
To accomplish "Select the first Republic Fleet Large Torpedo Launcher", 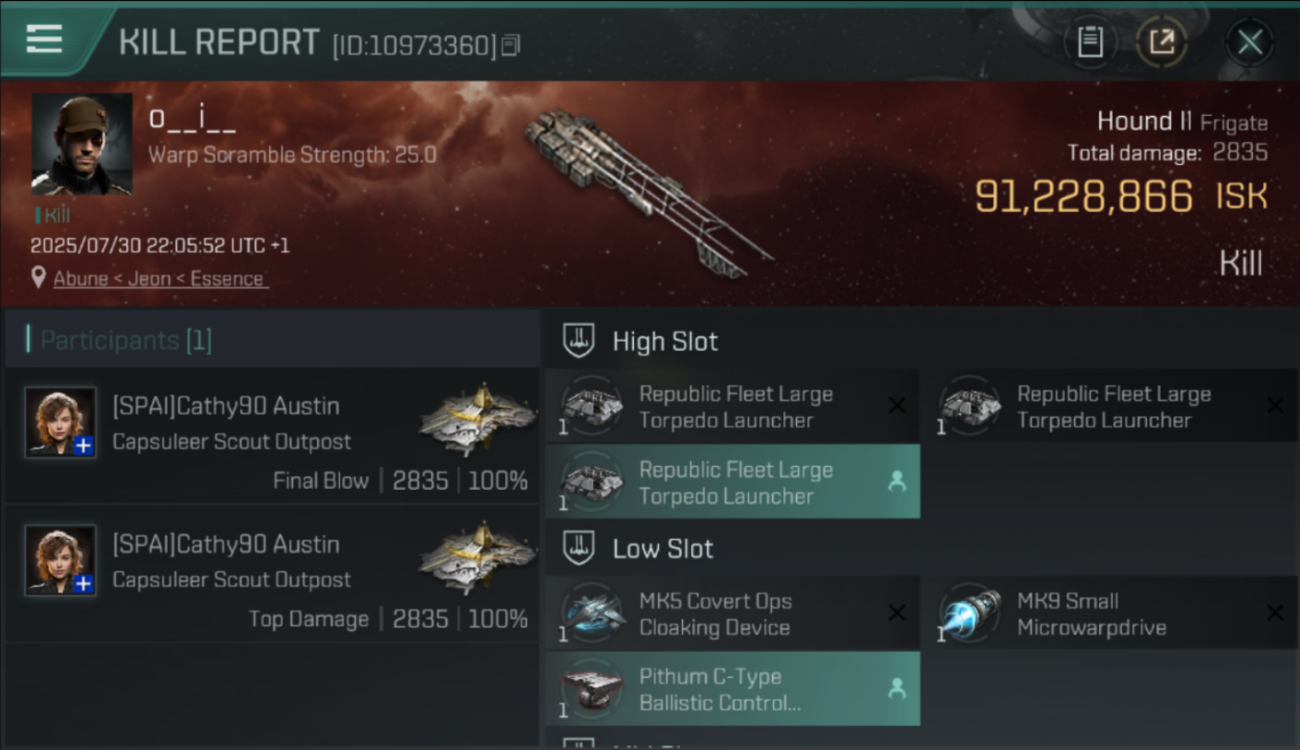I will click(x=732, y=406).
